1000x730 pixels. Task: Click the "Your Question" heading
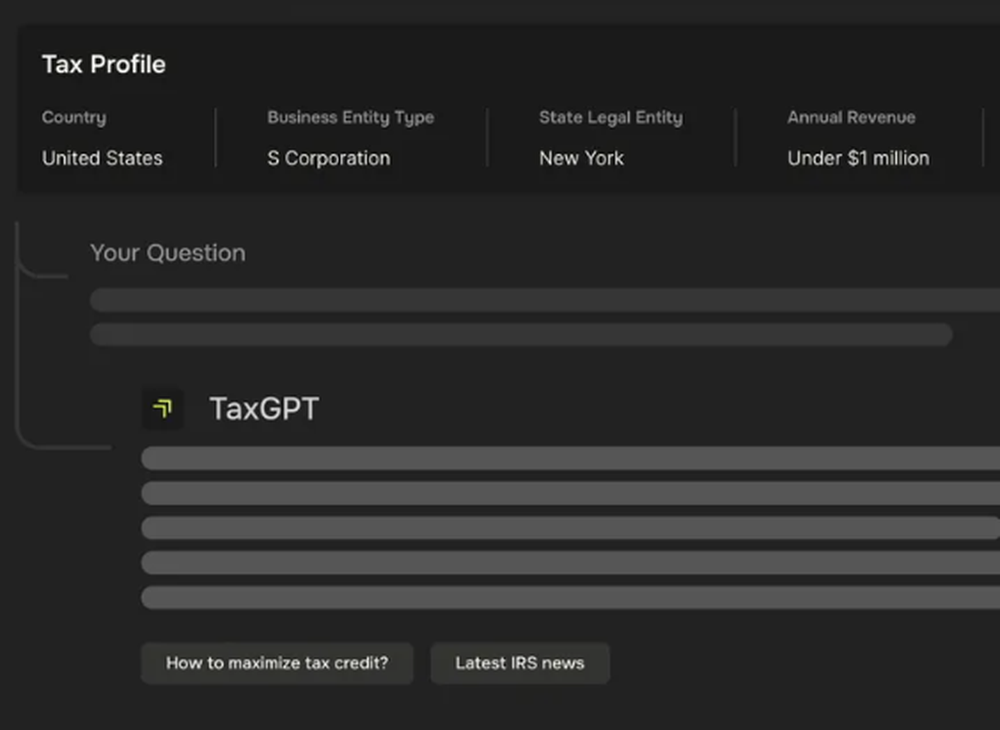168,253
